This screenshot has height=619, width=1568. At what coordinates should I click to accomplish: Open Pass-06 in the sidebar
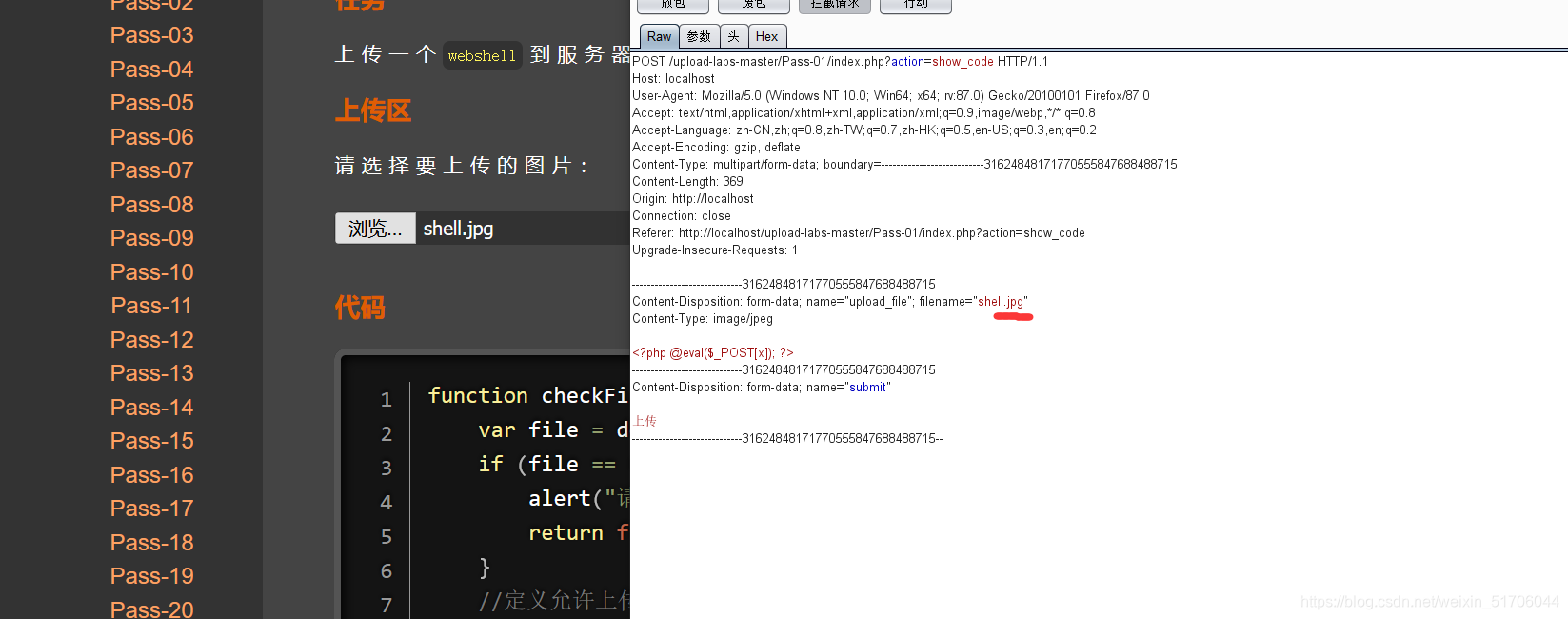point(151,137)
